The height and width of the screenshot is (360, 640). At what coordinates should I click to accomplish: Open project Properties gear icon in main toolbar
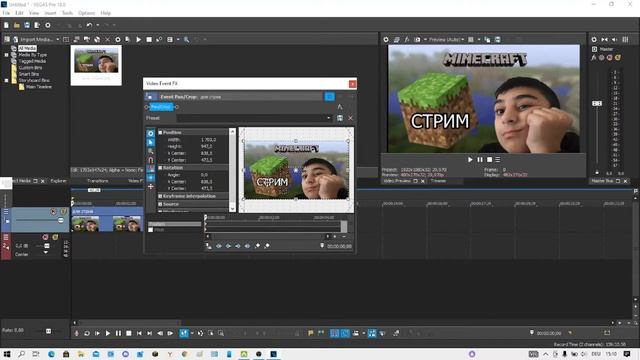[48, 25]
